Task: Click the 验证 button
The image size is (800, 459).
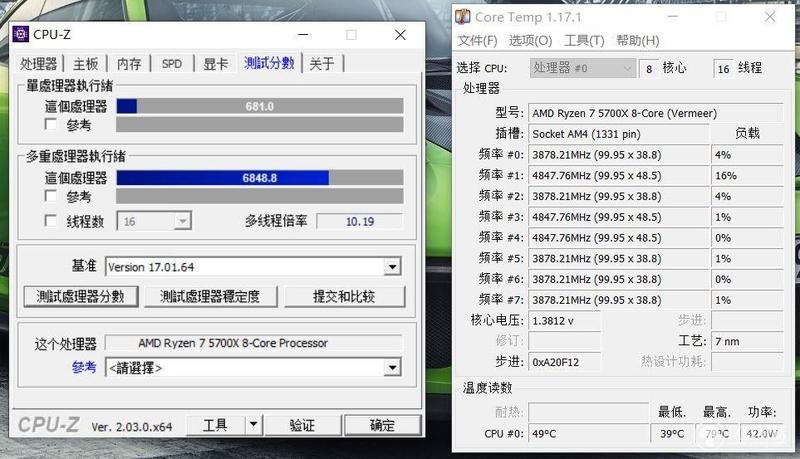Action: pos(302,424)
